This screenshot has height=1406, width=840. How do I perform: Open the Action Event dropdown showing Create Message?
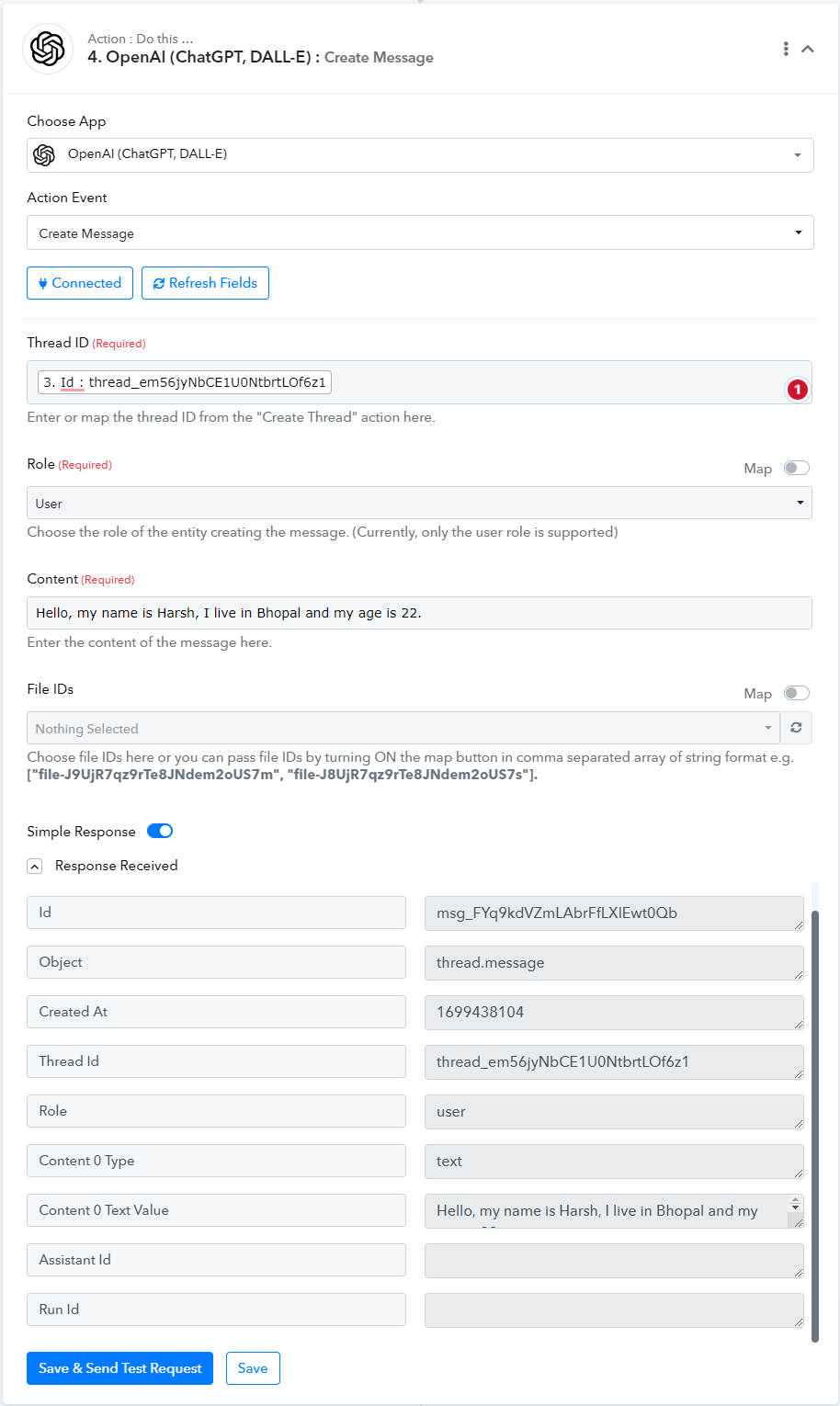tap(420, 233)
